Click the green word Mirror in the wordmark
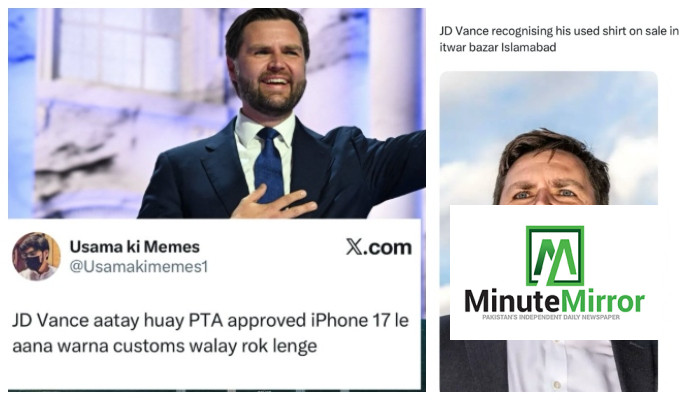Image resolution: width=700 pixels, height=400 pixels. point(603,301)
